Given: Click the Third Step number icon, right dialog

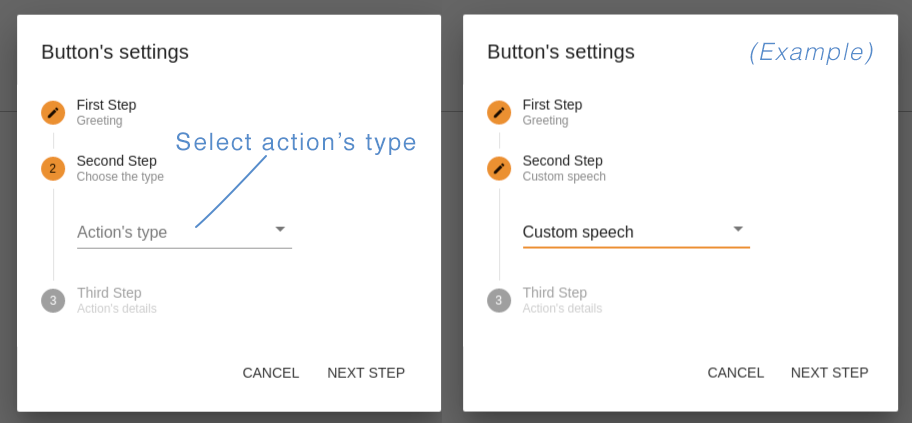Looking at the screenshot, I should click(499, 300).
